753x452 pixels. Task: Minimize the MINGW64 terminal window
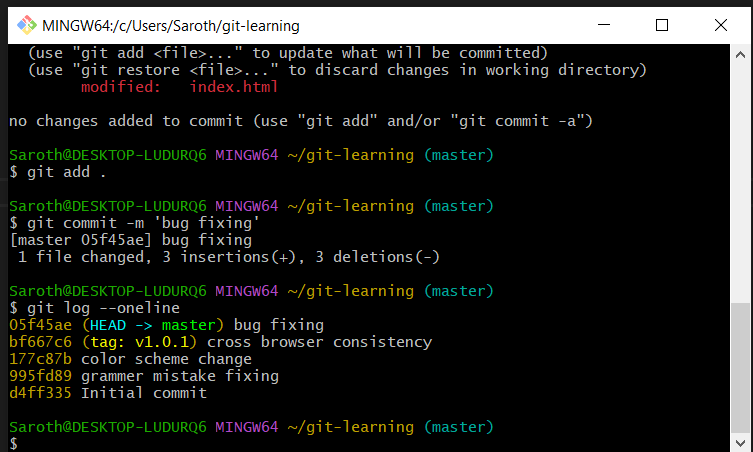click(x=604, y=25)
